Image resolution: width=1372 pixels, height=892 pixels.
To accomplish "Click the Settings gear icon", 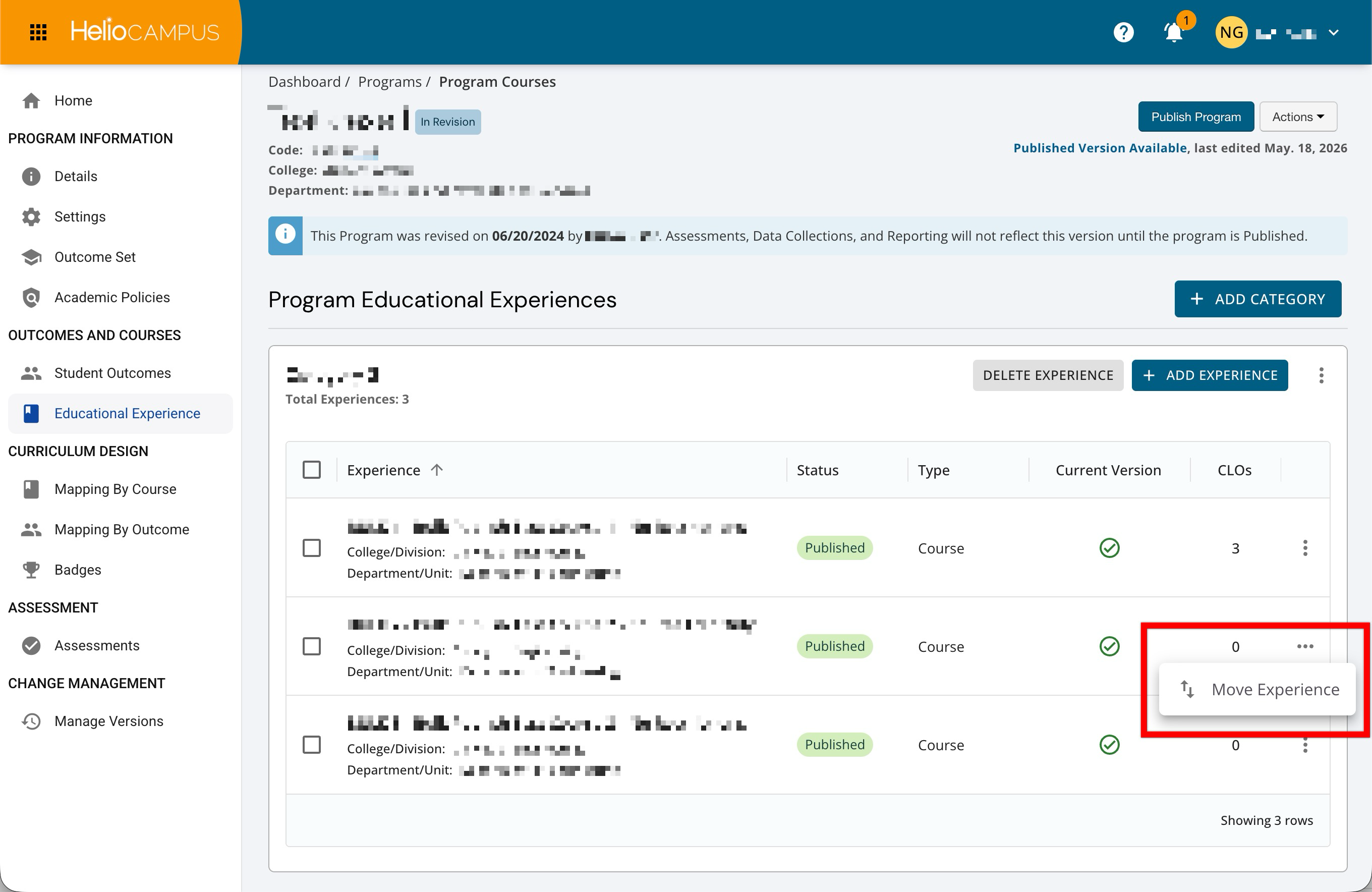I will coord(31,217).
